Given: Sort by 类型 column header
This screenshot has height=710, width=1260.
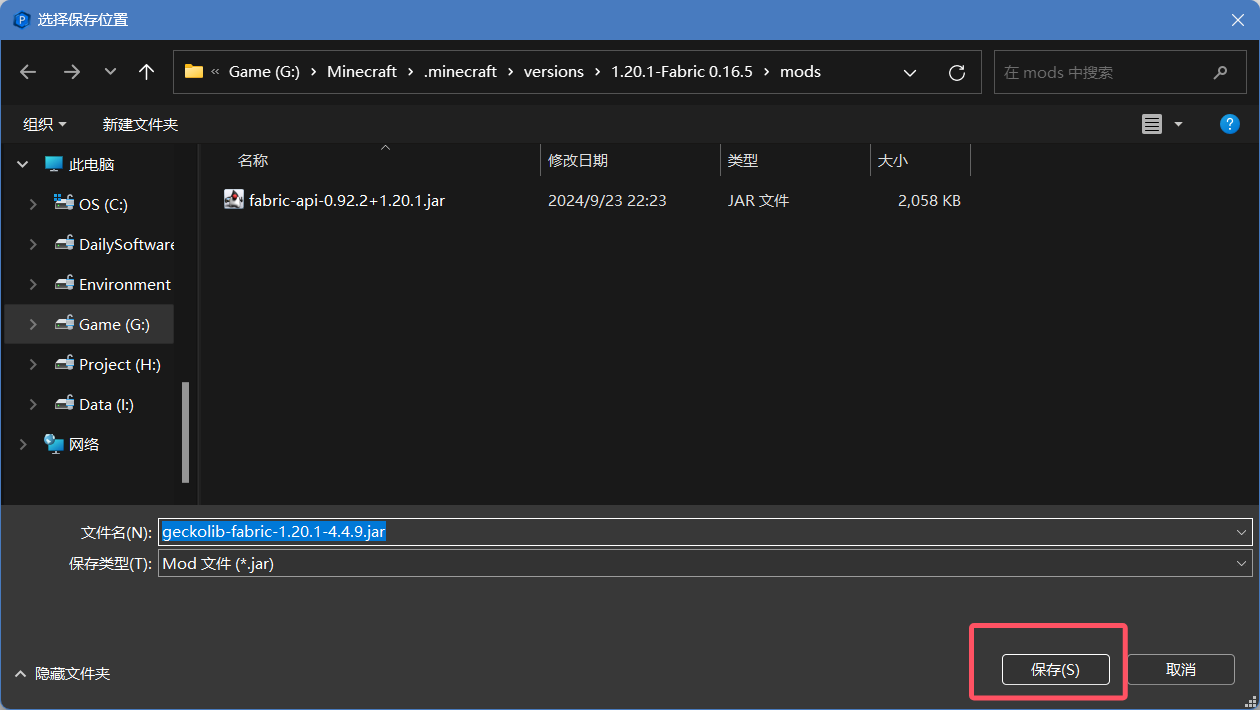Looking at the screenshot, I should pyautogui.click(x=743, y=160).
